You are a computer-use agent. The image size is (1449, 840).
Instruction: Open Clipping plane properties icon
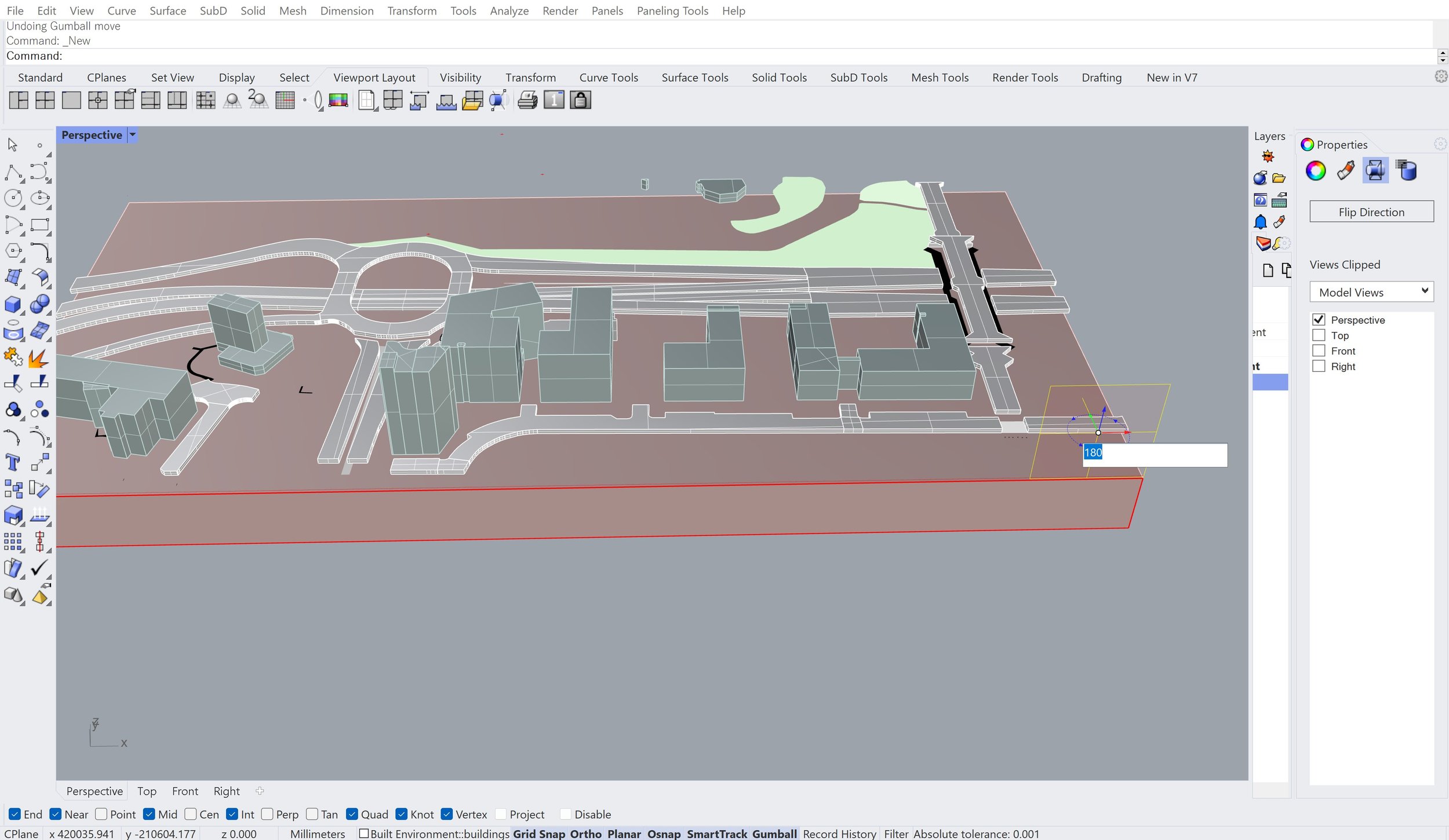pyautogui.click(x=1375, y=170)
